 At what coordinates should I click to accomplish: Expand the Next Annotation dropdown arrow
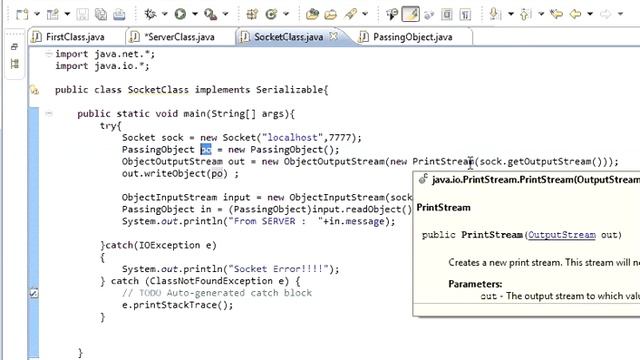point(511,14)
